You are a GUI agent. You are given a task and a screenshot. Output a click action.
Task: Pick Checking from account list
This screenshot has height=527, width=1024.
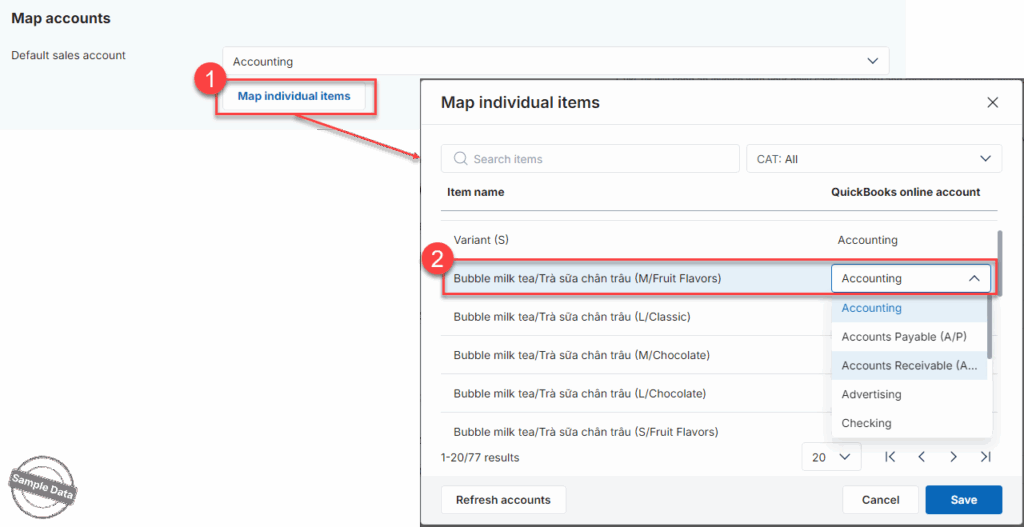[866, 423]
